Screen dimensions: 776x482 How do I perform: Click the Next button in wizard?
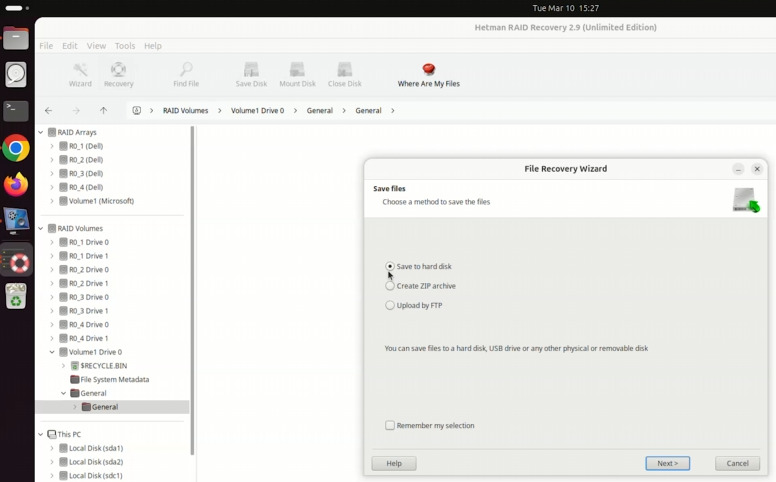click(668, 463)
